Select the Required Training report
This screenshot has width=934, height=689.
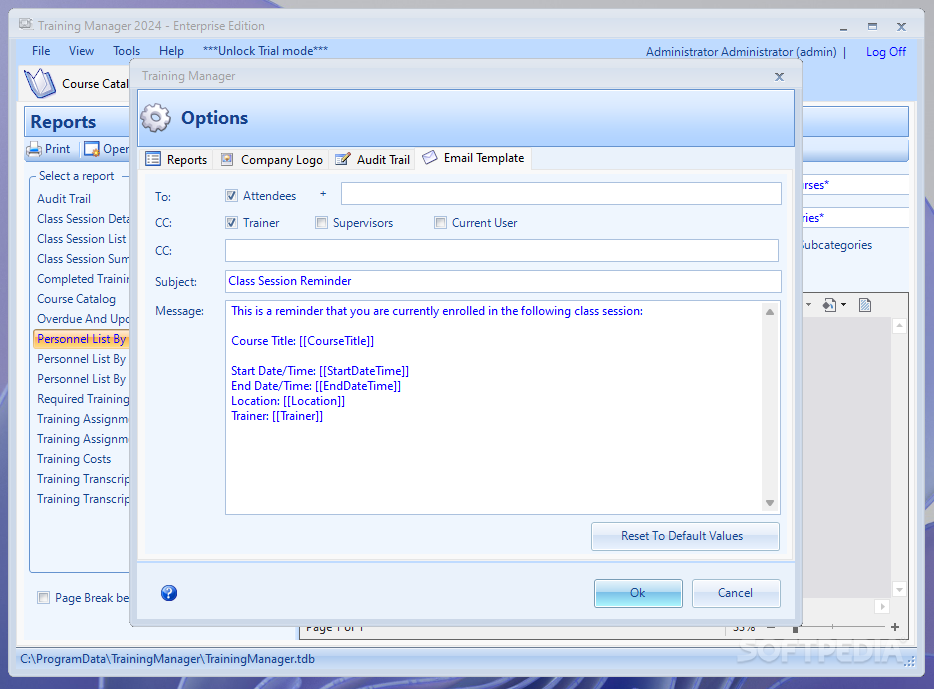pyautogui.click(x=83, y=399)
